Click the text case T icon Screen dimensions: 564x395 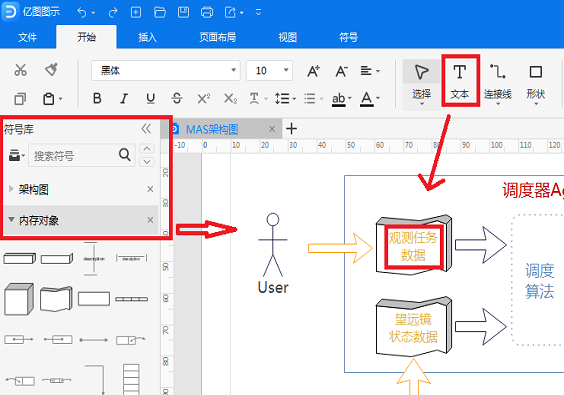[254, 98]
